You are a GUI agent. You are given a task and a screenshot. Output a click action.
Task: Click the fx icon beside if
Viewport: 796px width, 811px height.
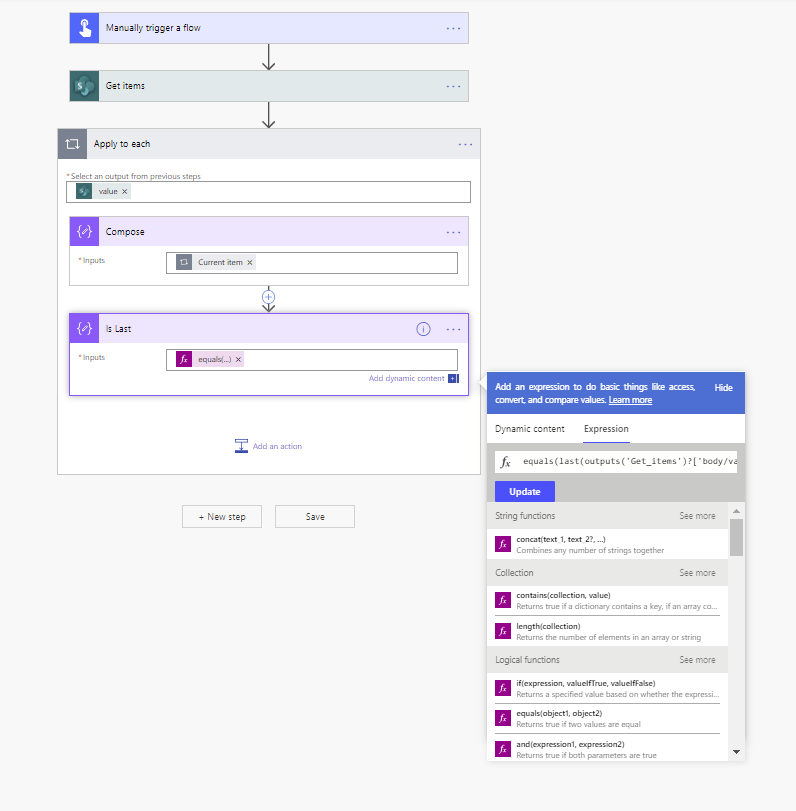503,688
